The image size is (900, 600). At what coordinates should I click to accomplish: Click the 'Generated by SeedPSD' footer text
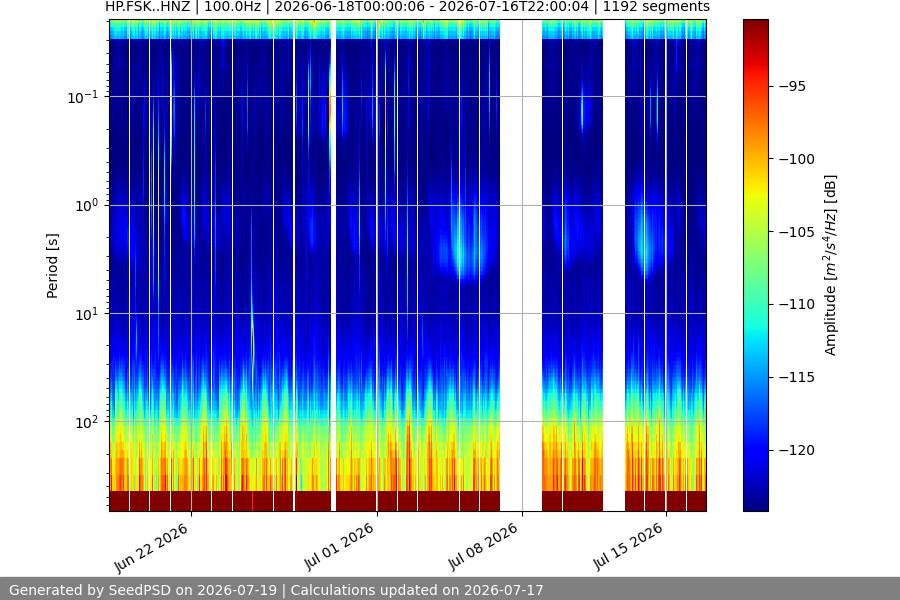pos(276,590)
